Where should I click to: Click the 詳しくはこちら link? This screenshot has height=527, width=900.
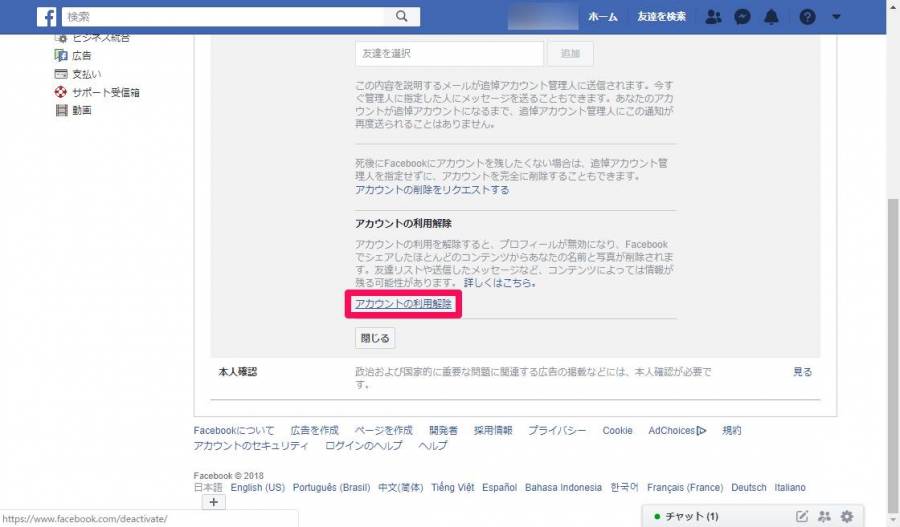point(499,282)
